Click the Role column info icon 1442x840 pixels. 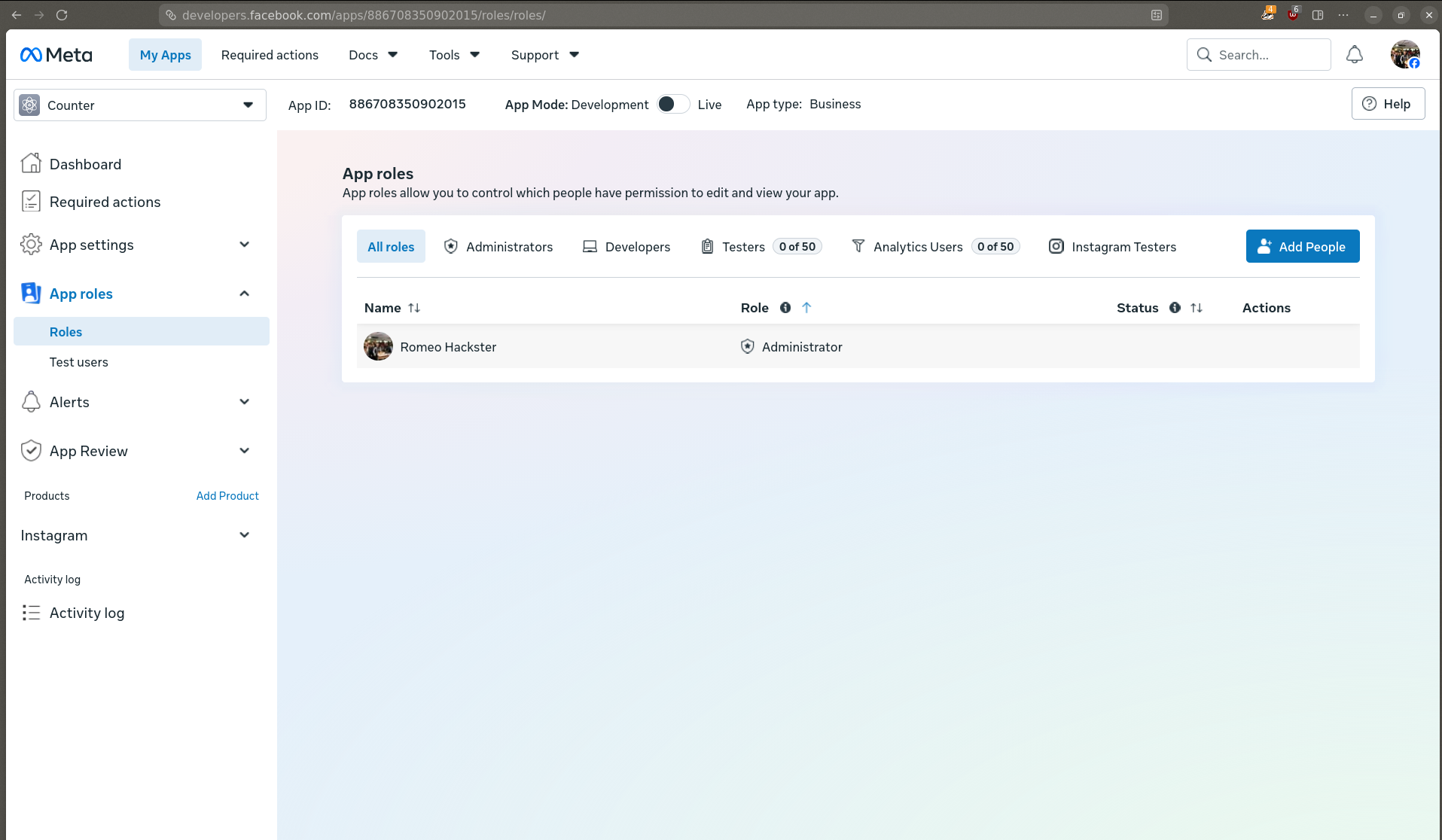[785, 307]
